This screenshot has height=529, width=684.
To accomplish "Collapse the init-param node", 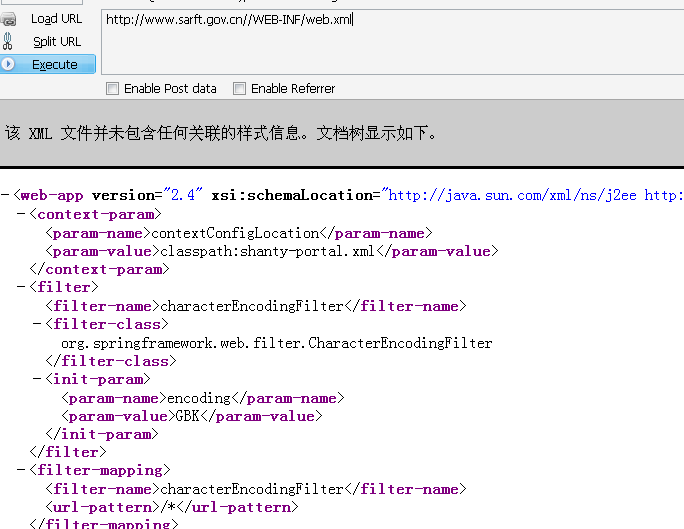I will (37, 379).
